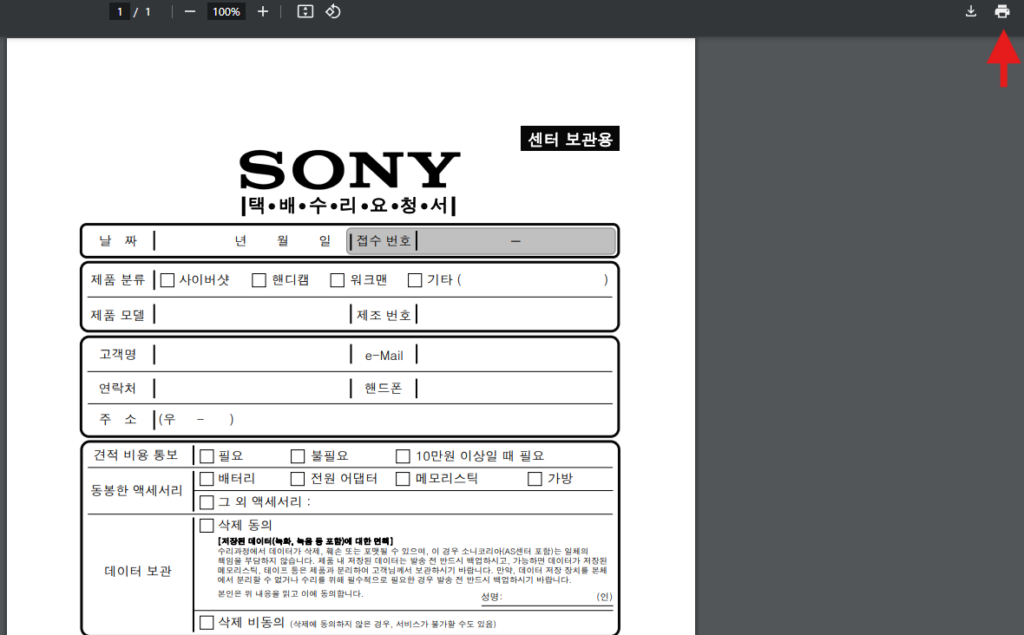Click the 동봉한 액세서리 label
Screen dimensions: 1024x635
[136, 490]
